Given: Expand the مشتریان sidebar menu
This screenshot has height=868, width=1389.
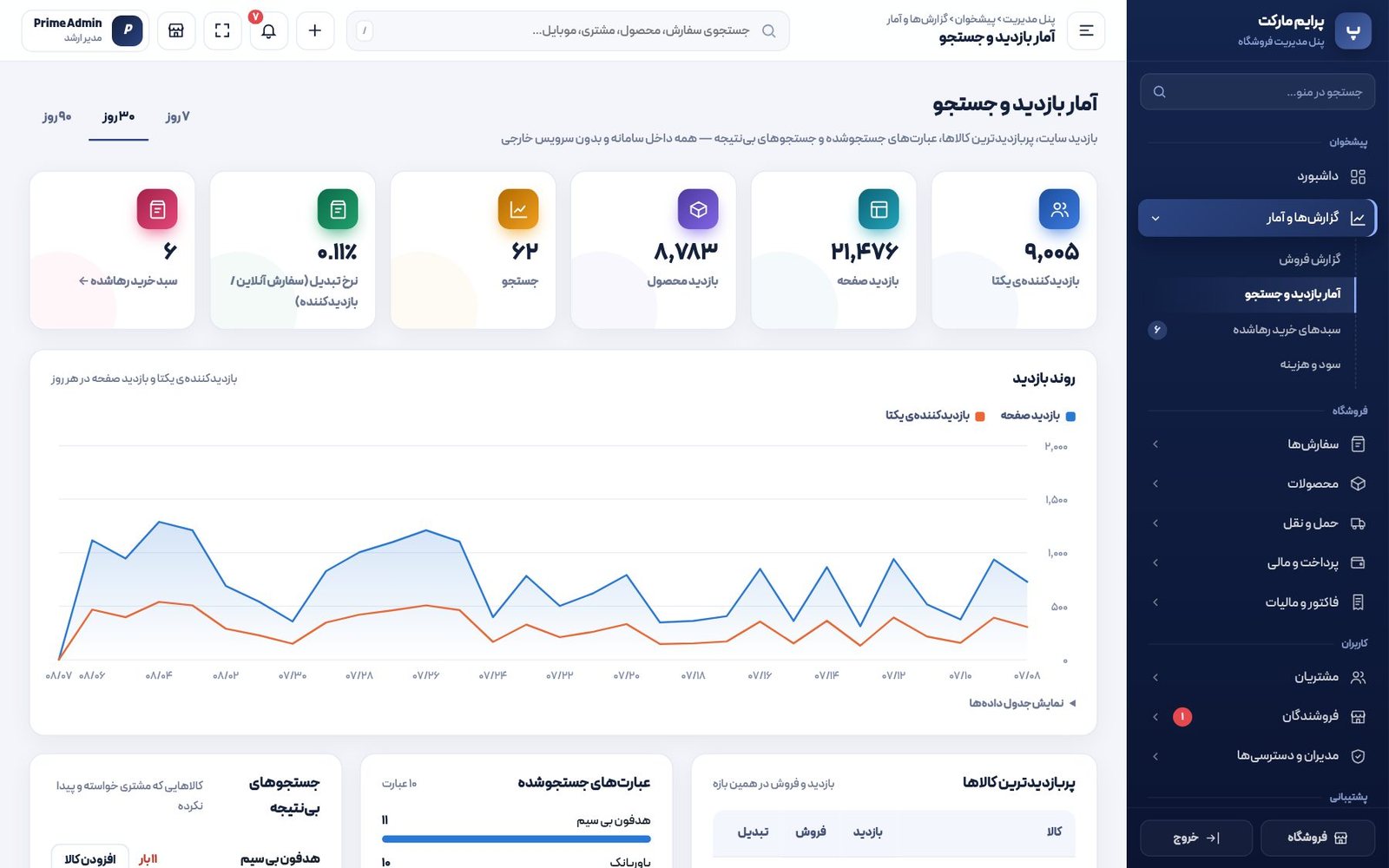Looking at the screenshot, I should point(1257,677).
